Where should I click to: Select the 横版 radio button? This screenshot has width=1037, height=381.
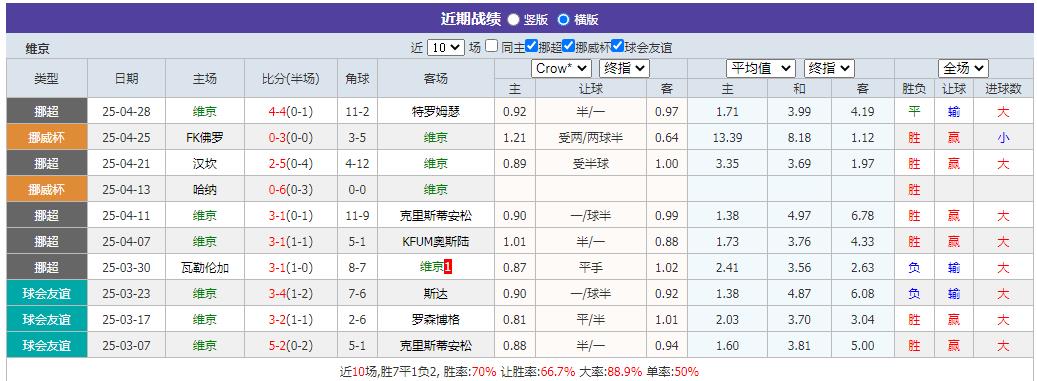[x=563, y=20]
